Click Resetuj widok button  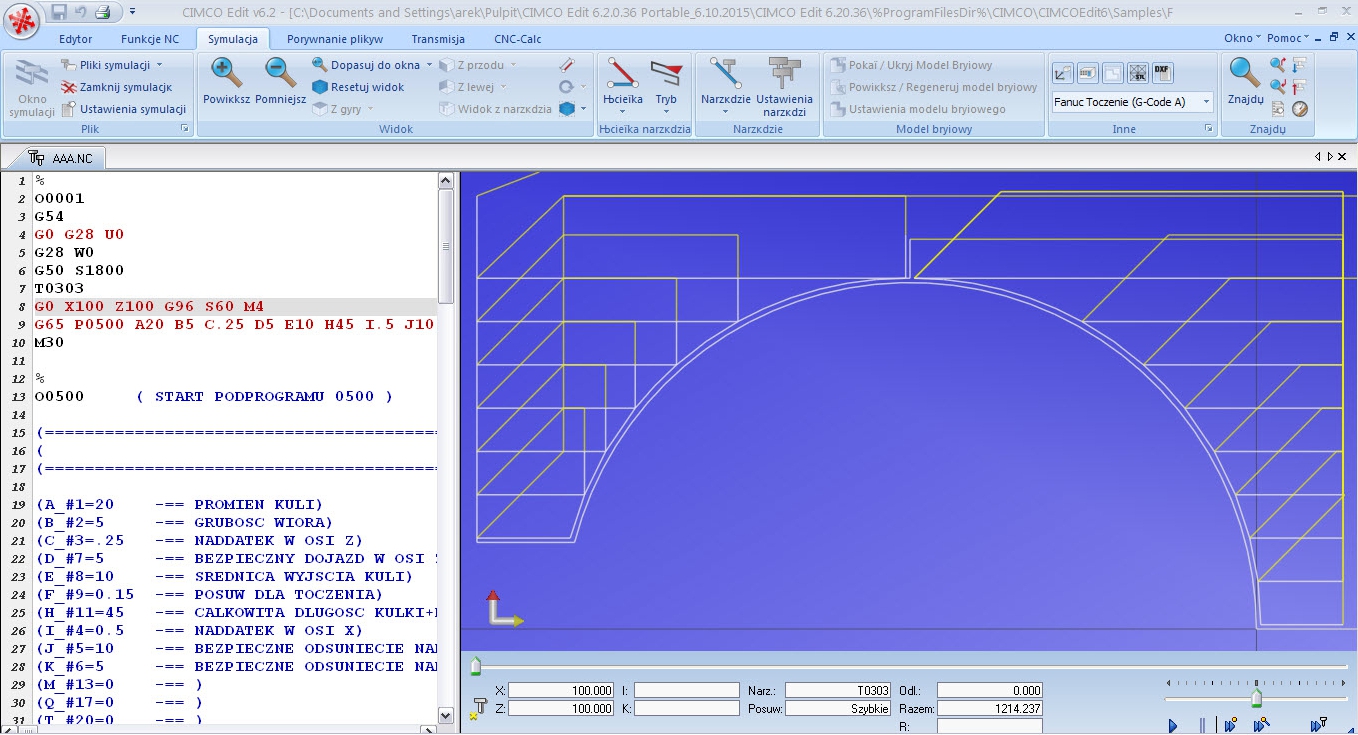359,87
